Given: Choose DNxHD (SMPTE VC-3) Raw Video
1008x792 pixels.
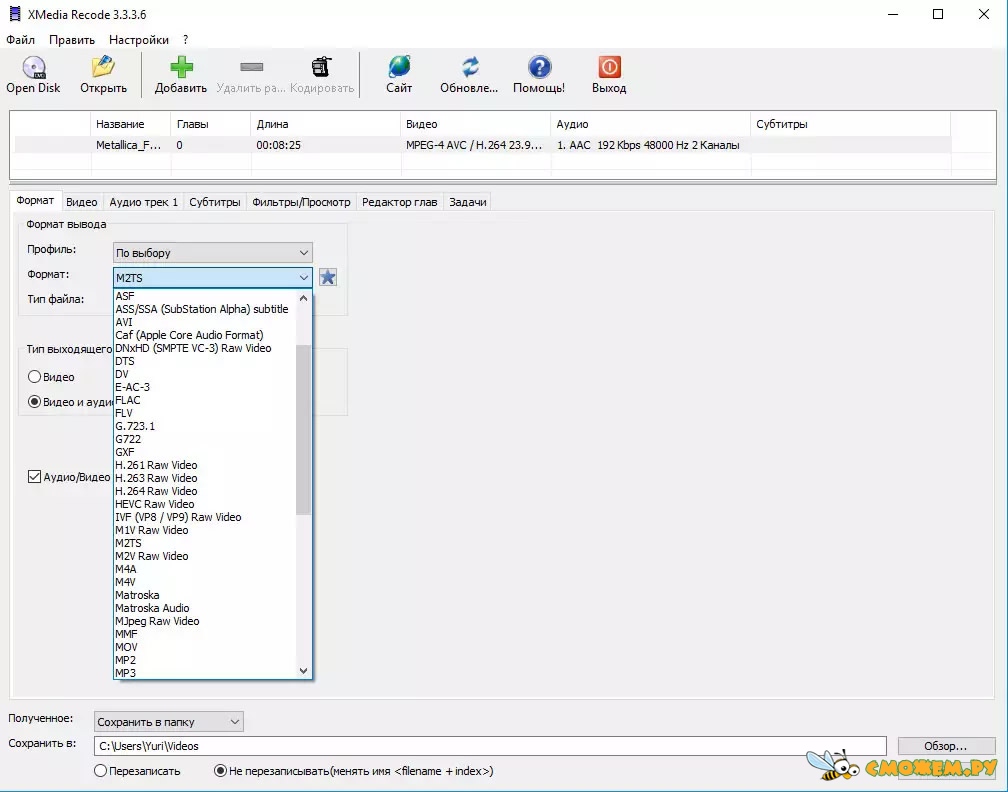Looking at the screenshot, I should pos(205,348).
